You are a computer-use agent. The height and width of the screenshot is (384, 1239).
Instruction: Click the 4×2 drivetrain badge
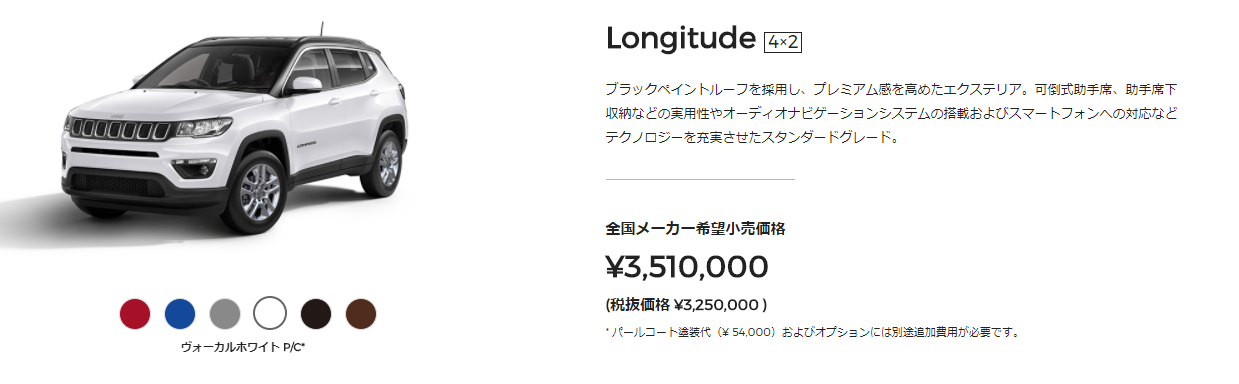(x=784, y=42)
